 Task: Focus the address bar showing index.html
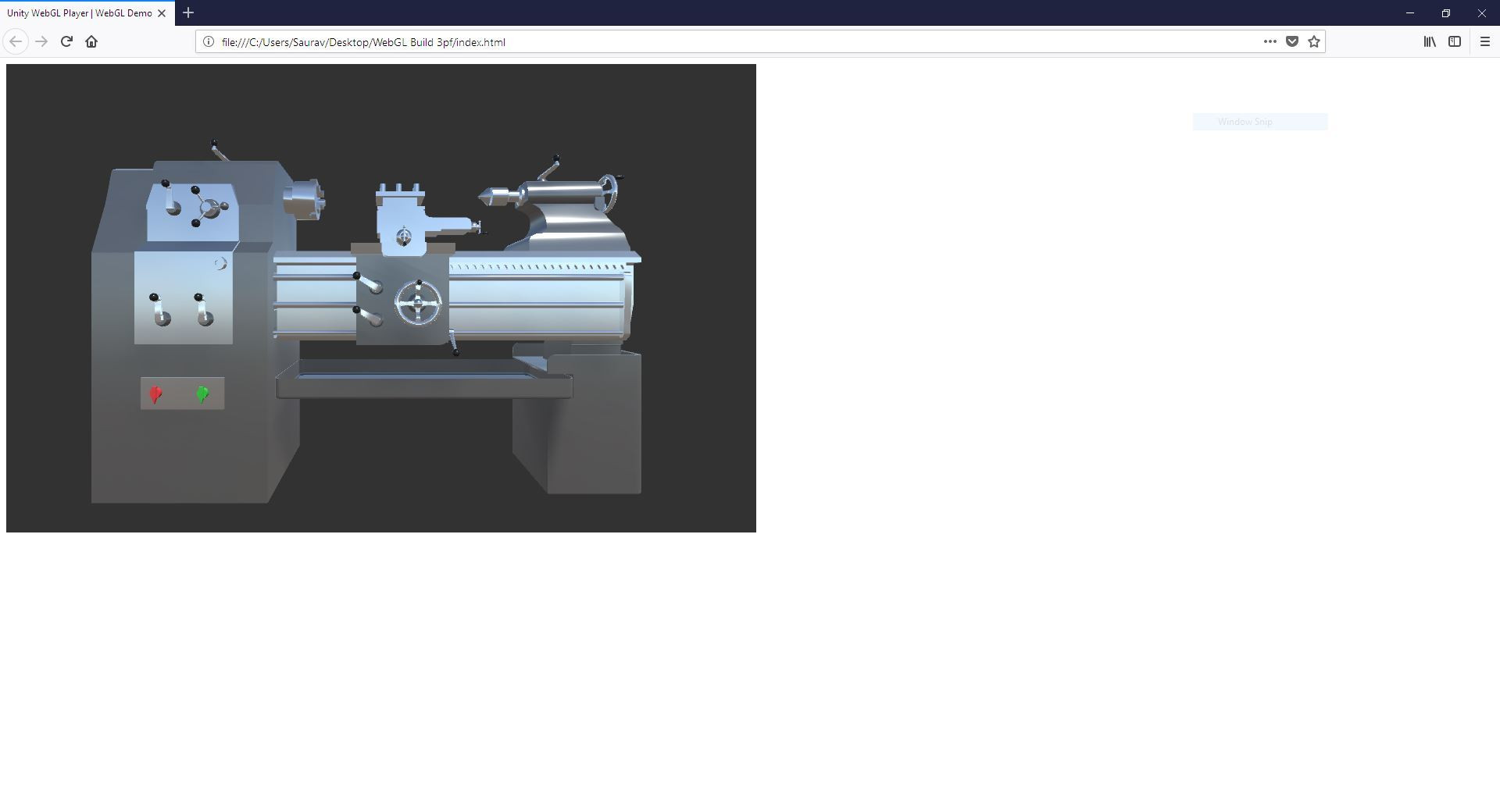(703, 42)
